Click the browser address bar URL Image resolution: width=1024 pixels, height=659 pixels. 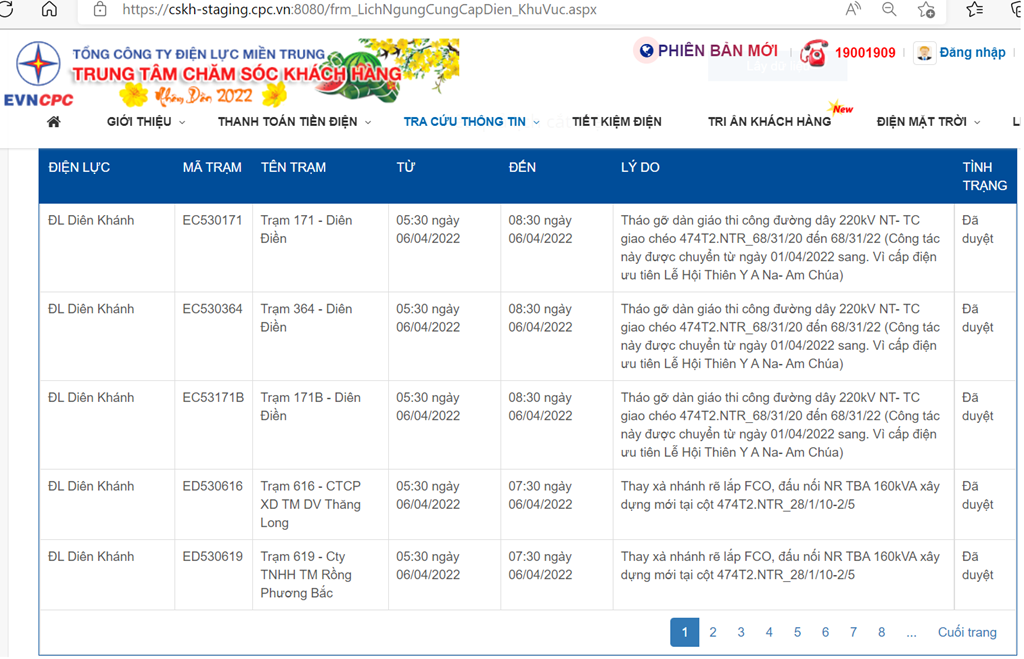360,9
